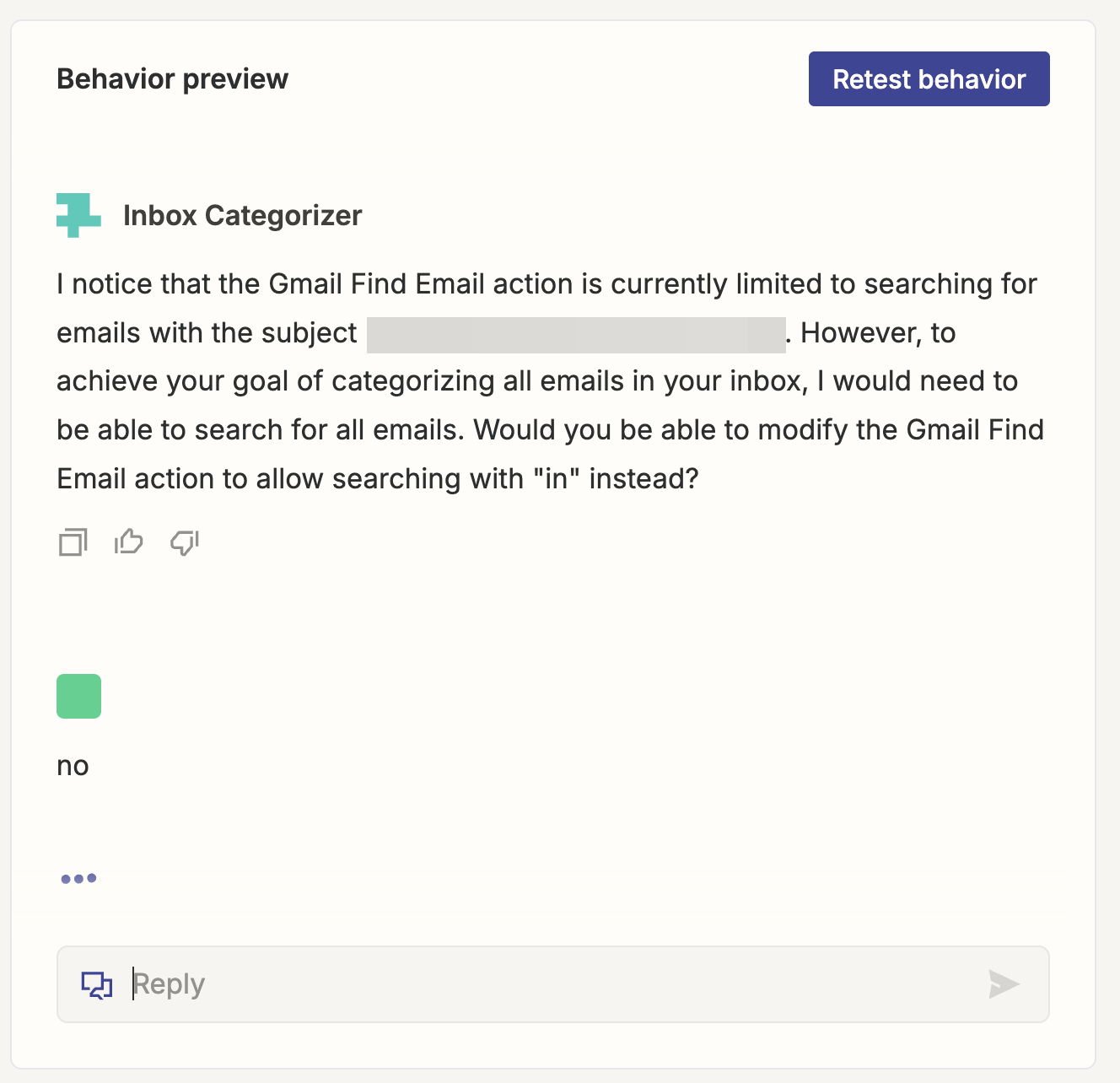The height and width of the screenshot is (1083, 1120).
Task: Select the Inbox Categorizer agent name
Action: pos(243,216)
